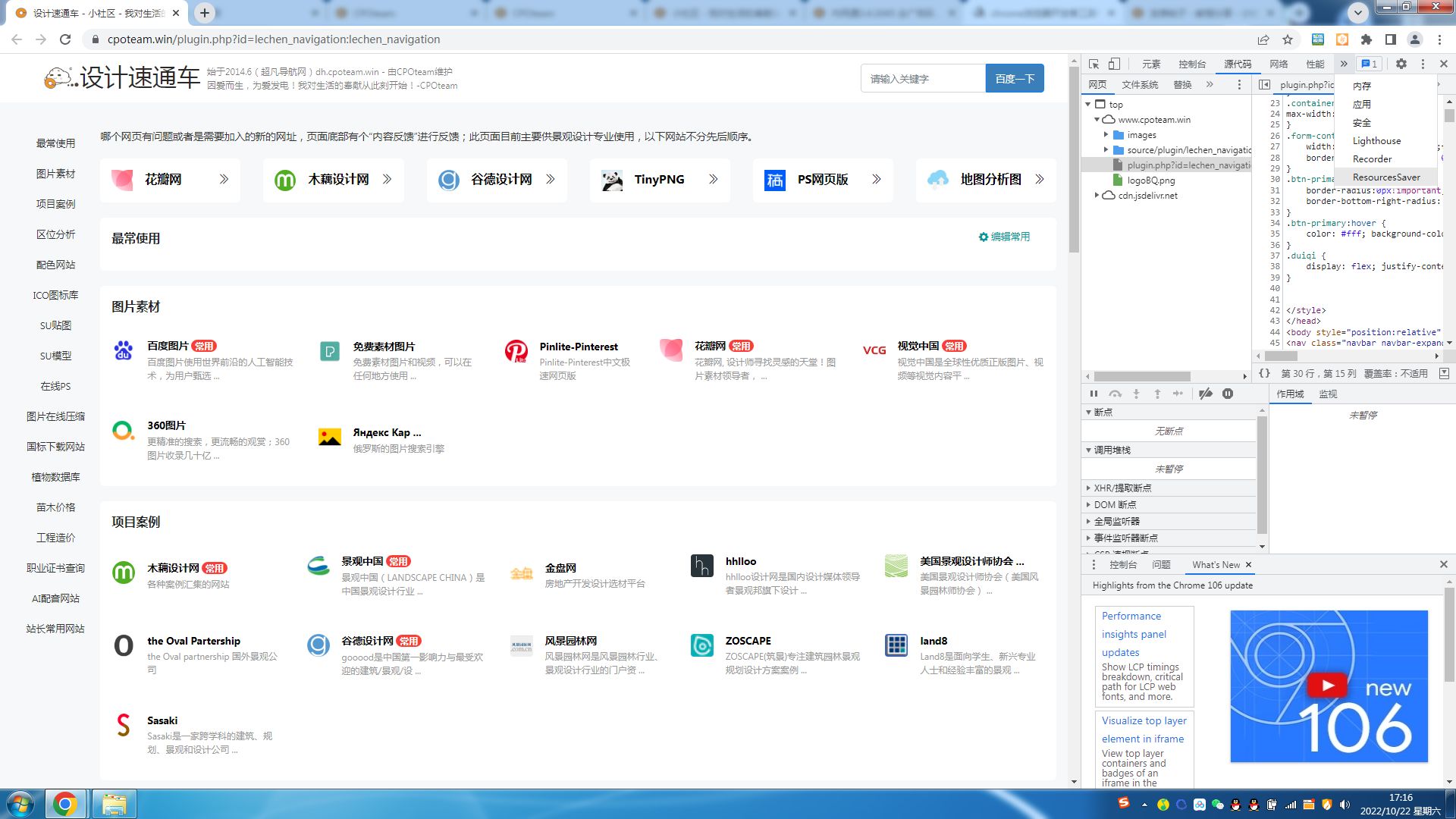This screenshot has height=819, width=1456.
Task: Open the Chrome side panel
Action: point(1391,39)
